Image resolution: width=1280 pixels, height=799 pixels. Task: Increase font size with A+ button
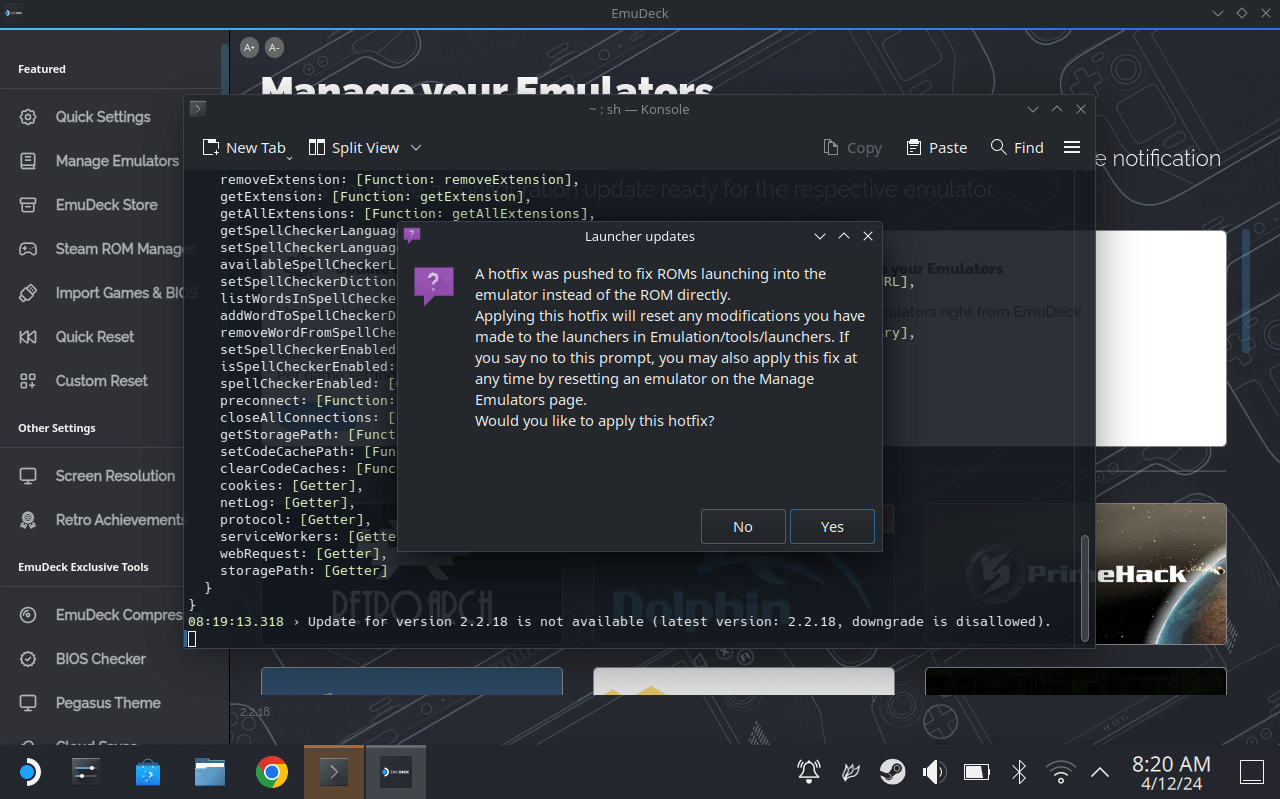point(249,47)
